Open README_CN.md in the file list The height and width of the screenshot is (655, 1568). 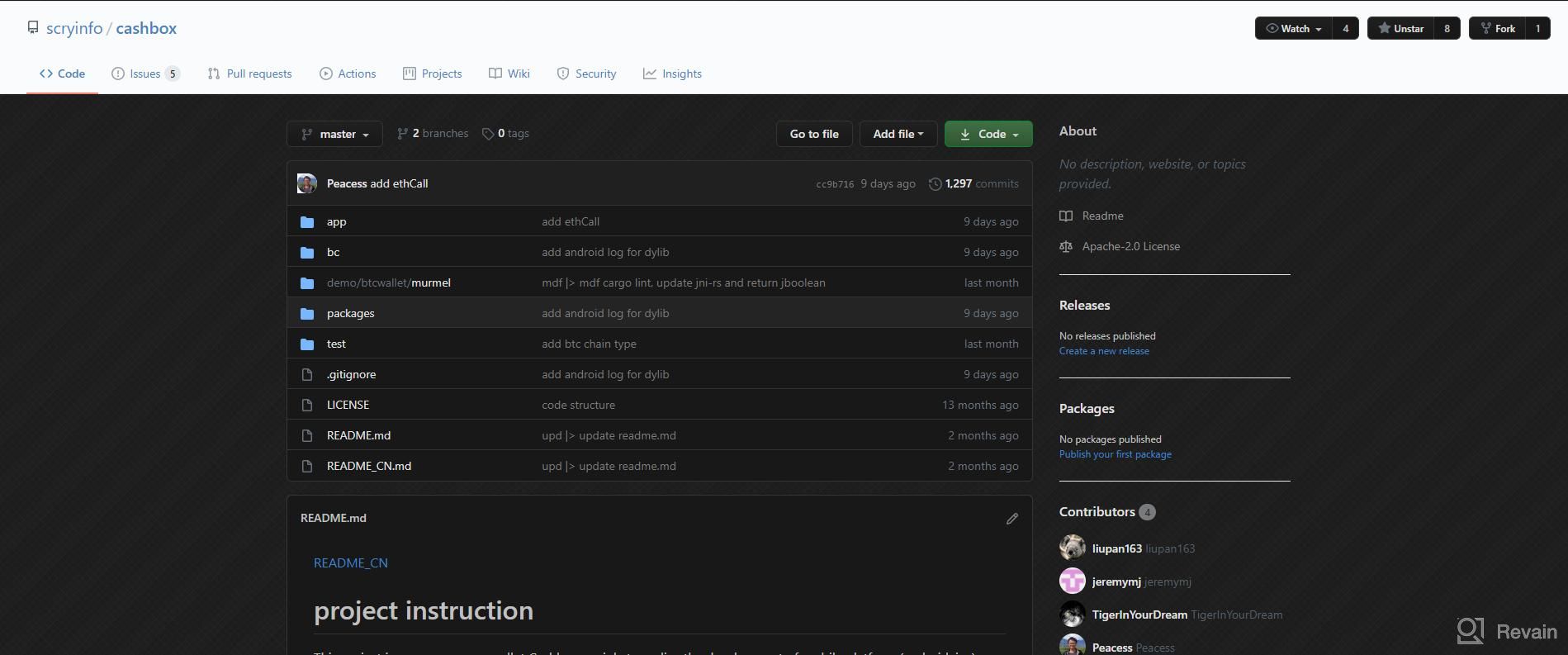[369, 466]
